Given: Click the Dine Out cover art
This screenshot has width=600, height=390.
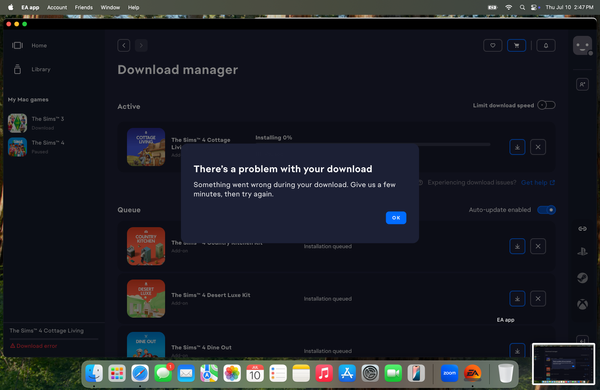Looking at the screenshot, I should (146, 344).
